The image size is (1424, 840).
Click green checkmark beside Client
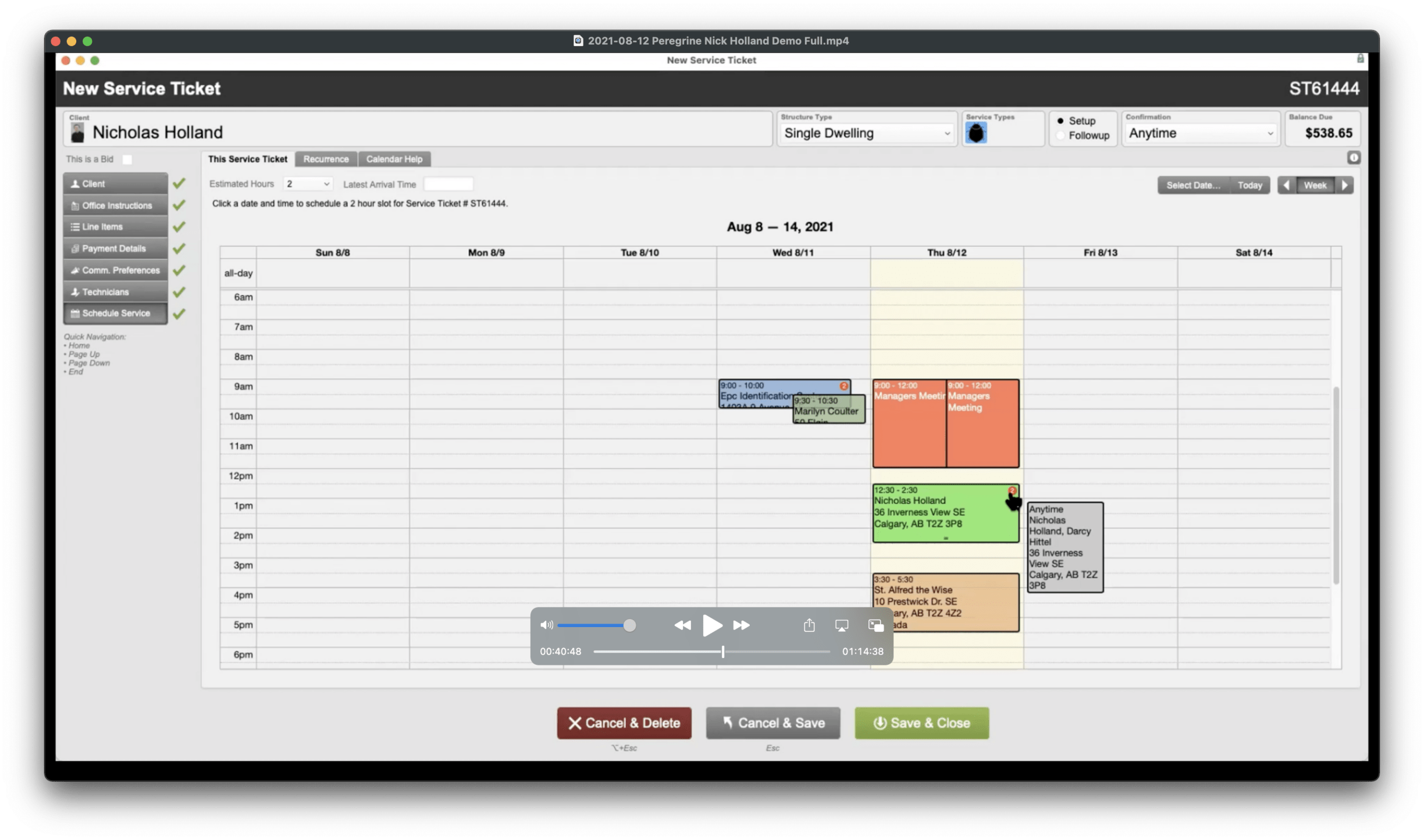pos(179,183)
